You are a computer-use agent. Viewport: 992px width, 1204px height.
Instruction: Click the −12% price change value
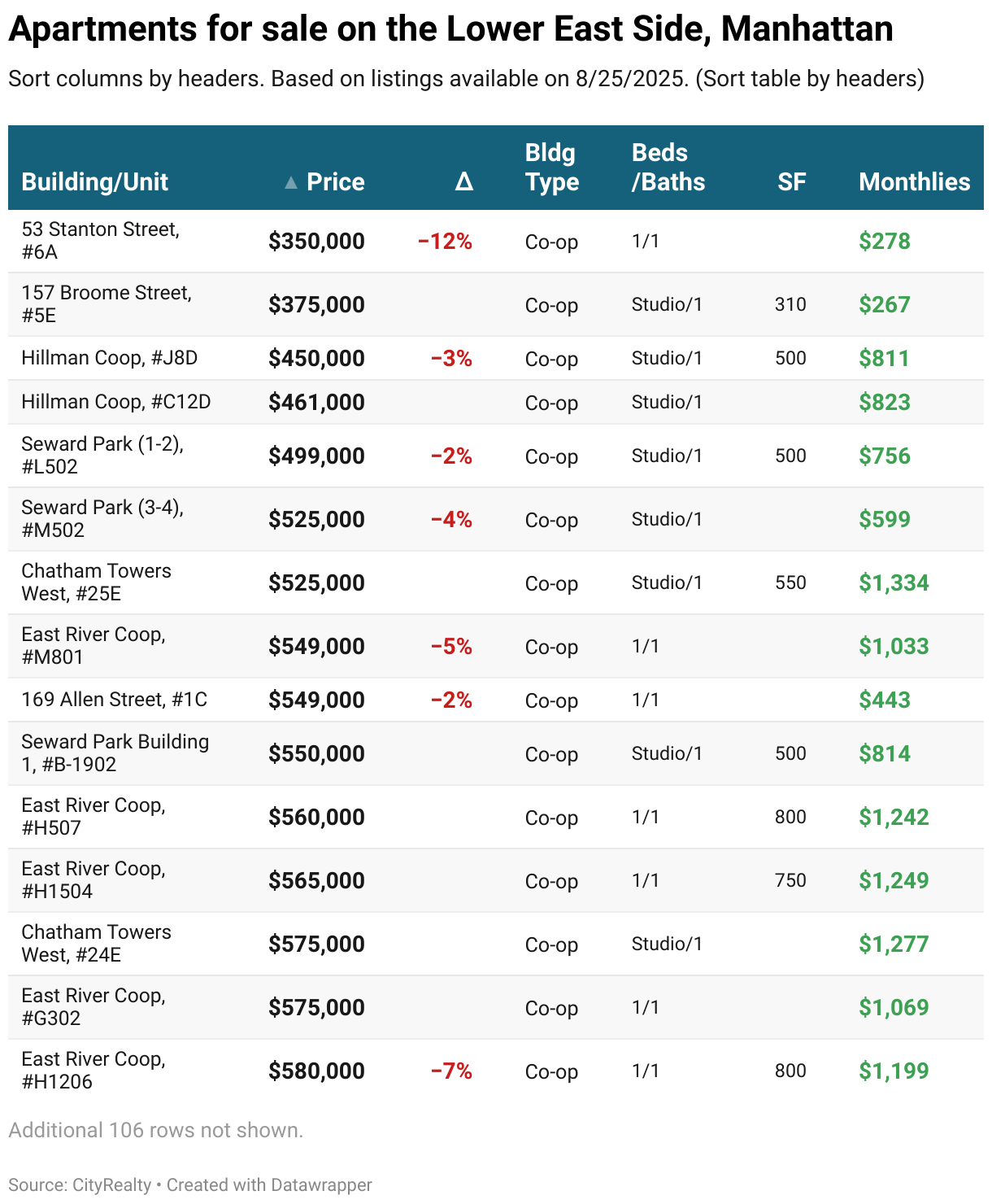tap(445, 241)
